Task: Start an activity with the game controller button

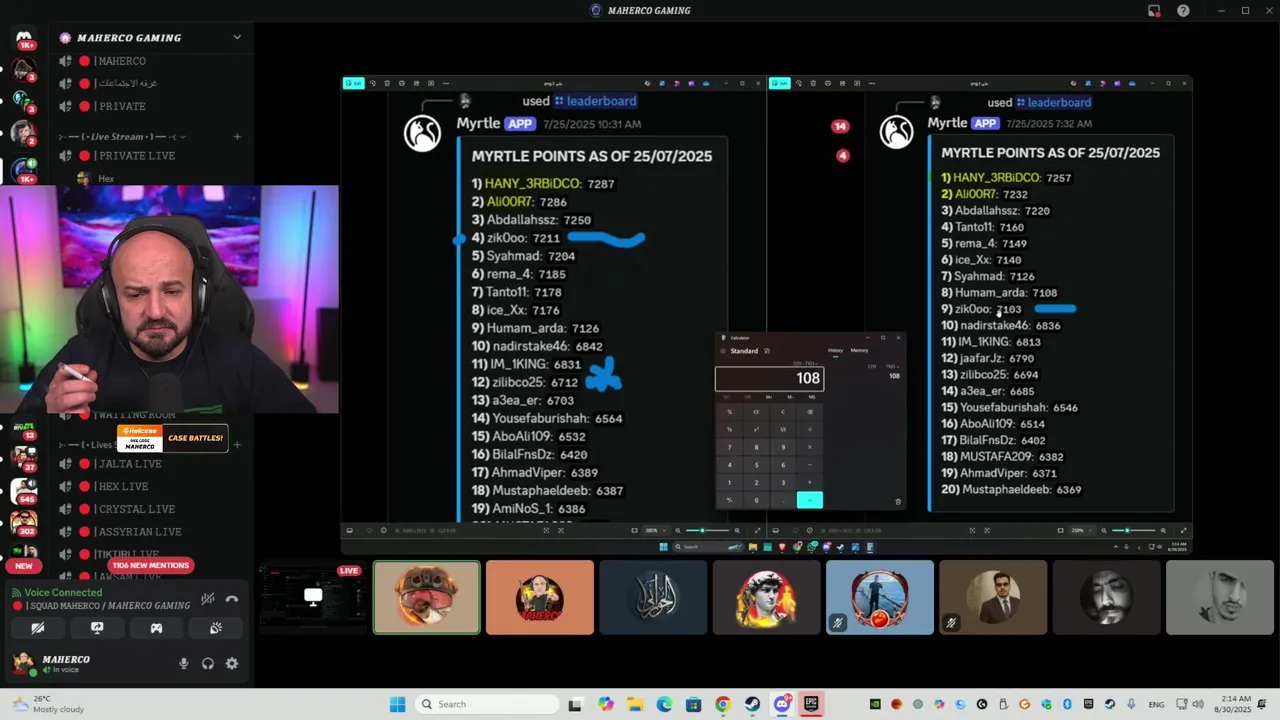Action: point(156,628)
